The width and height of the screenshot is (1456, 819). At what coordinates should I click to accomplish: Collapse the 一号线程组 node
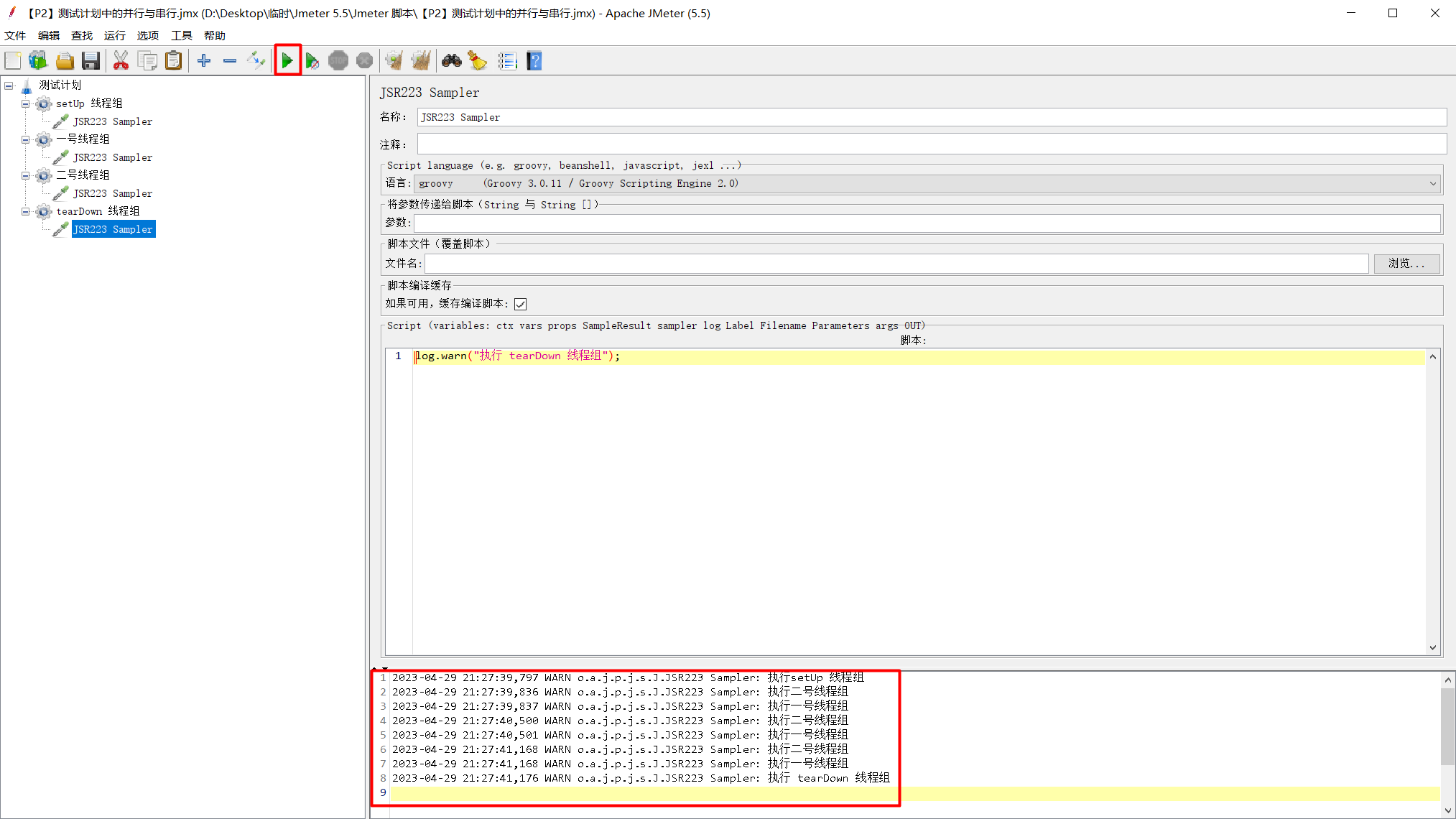click(x=26, y=139)
